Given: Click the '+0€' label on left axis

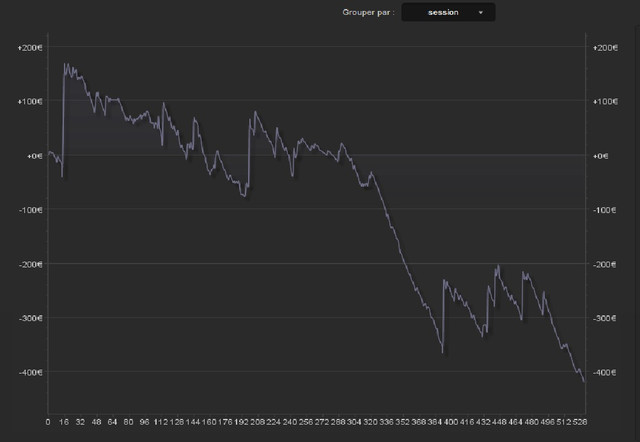Looking at the screenshot, I should point(35,156).
